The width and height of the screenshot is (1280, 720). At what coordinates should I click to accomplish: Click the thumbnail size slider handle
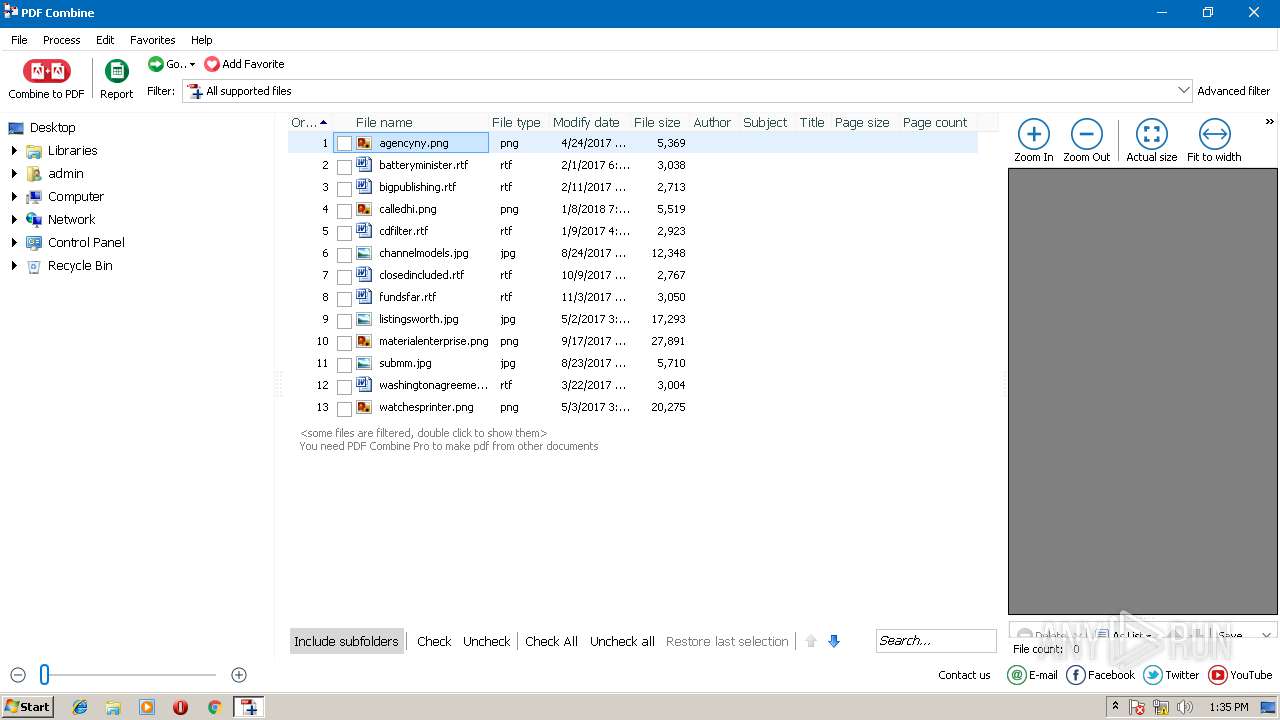[x=44, y=675]
